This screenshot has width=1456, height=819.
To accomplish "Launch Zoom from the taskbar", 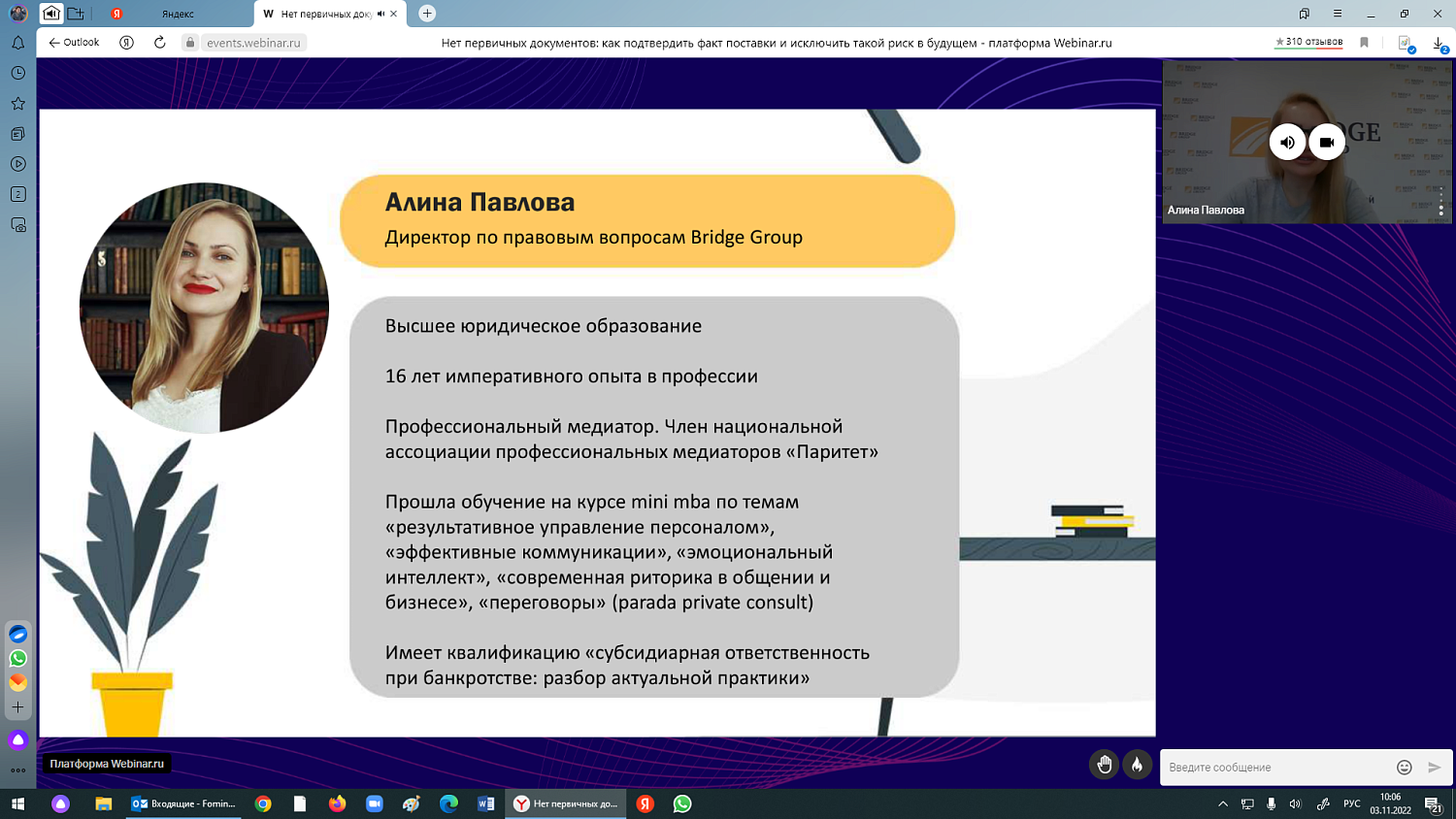I will [374, 803].
